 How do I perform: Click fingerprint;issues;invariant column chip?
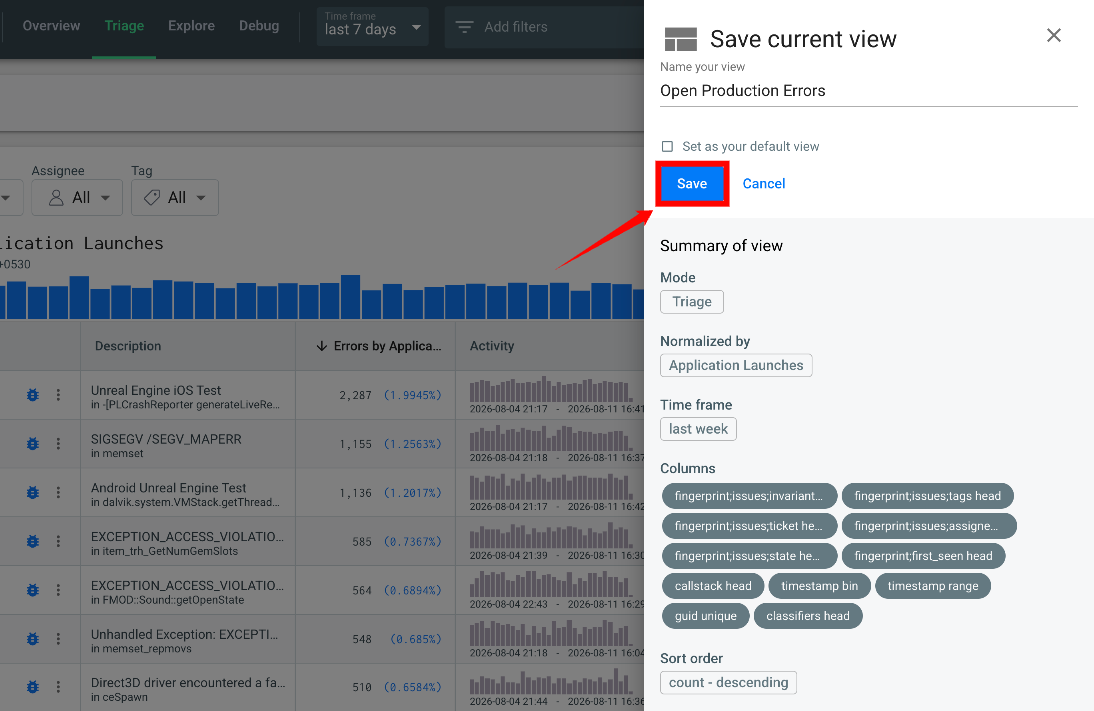click(x=749, y=496)
